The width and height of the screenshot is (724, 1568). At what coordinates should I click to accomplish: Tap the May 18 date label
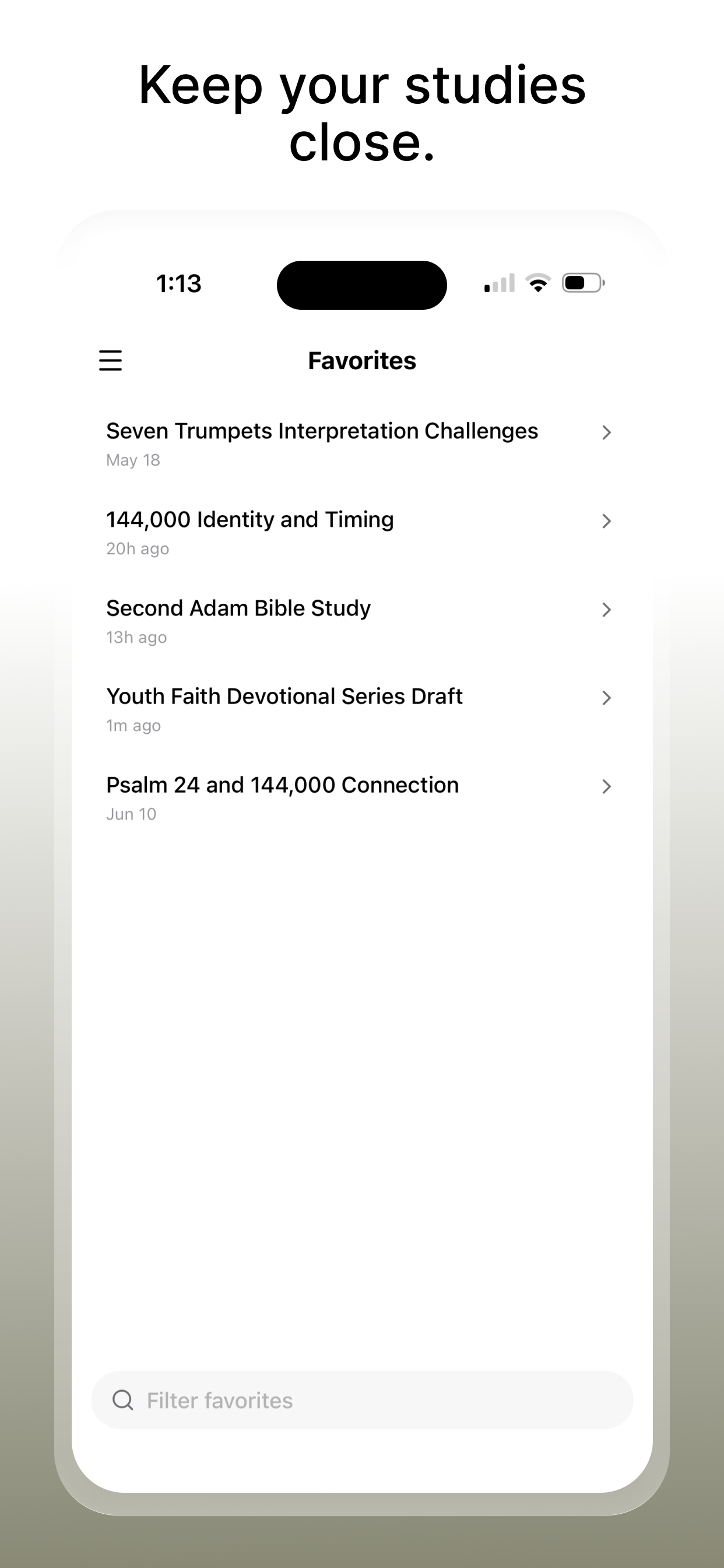[x=133, y=460]
